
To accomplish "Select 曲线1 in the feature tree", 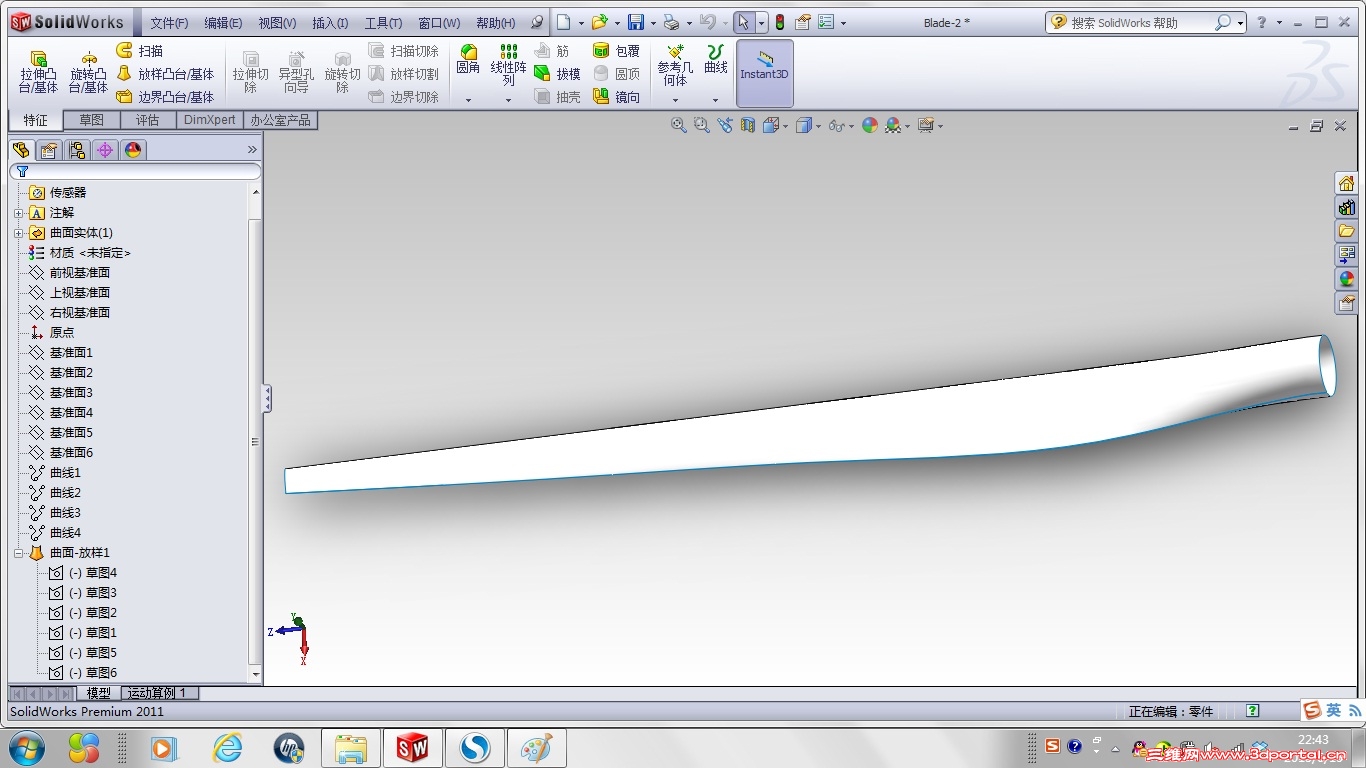I will click(65, 473).
